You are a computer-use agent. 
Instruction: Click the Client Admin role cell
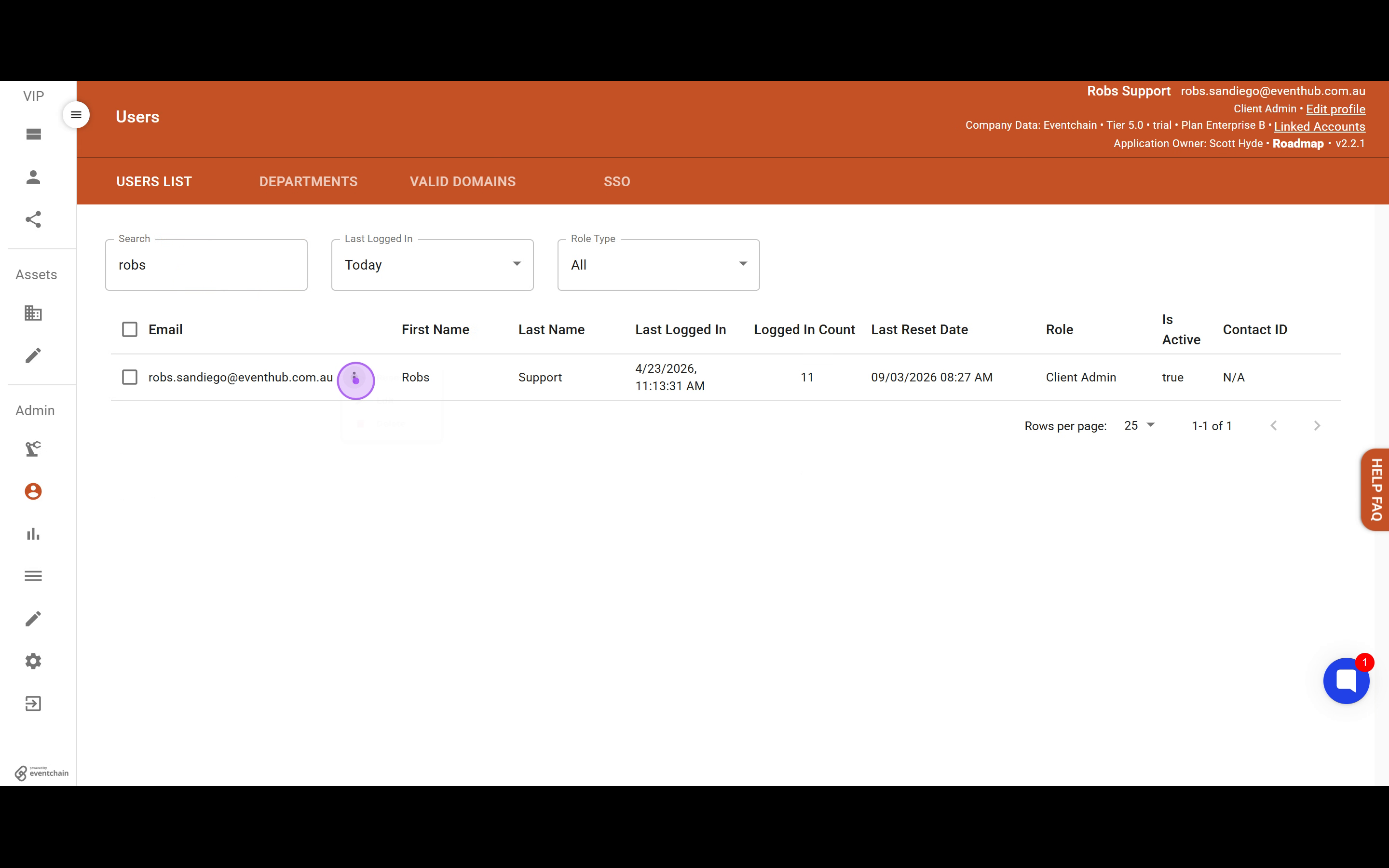point(1081,377)
